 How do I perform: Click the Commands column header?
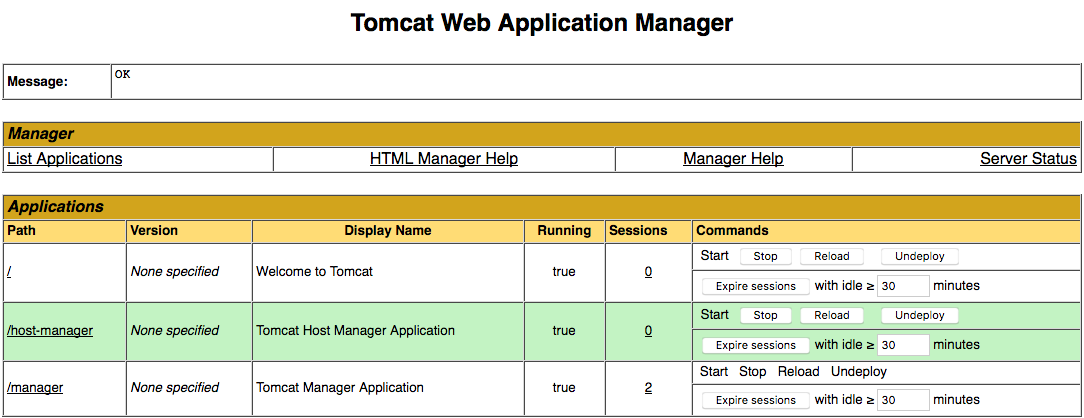pyautogui.click(x=732, y=231)
